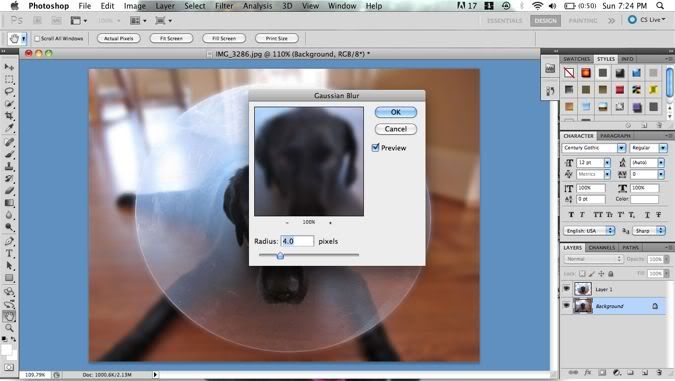
Task: Click the Fit Screen button
Action: (x=171, y=38)
